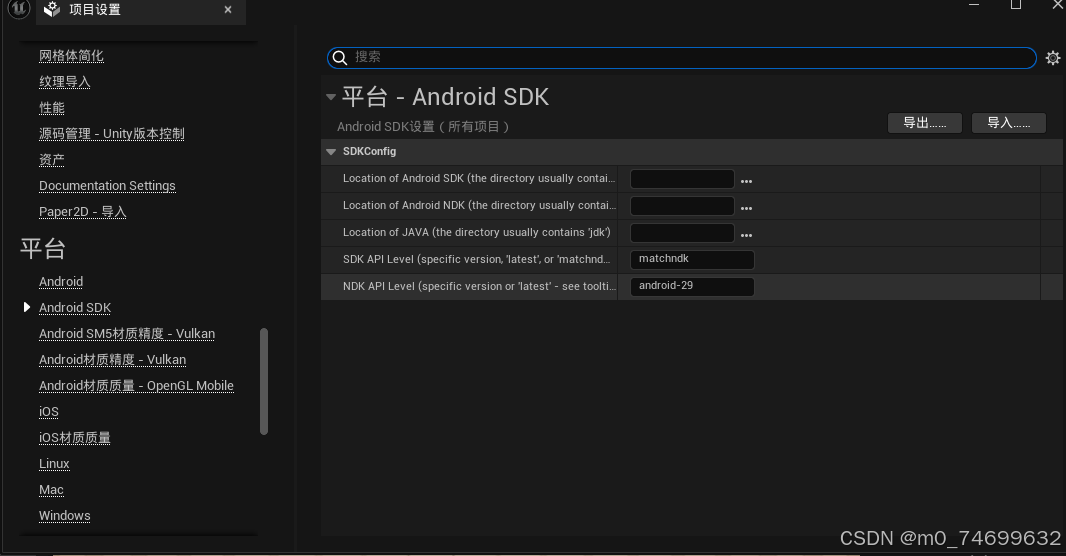Image resolution: width=1066 pixels, height=556 pixels.
Task: Open the Android platform settings
Action: 61,281
